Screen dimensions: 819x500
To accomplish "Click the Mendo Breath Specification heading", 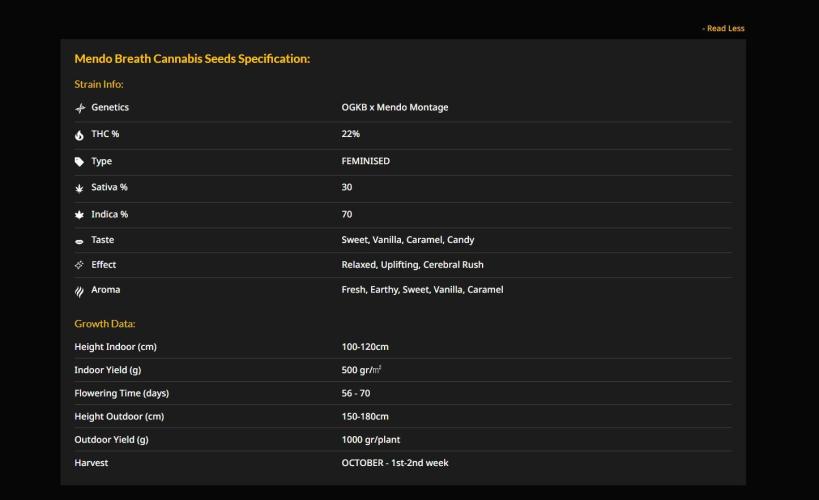I will 192,59.
